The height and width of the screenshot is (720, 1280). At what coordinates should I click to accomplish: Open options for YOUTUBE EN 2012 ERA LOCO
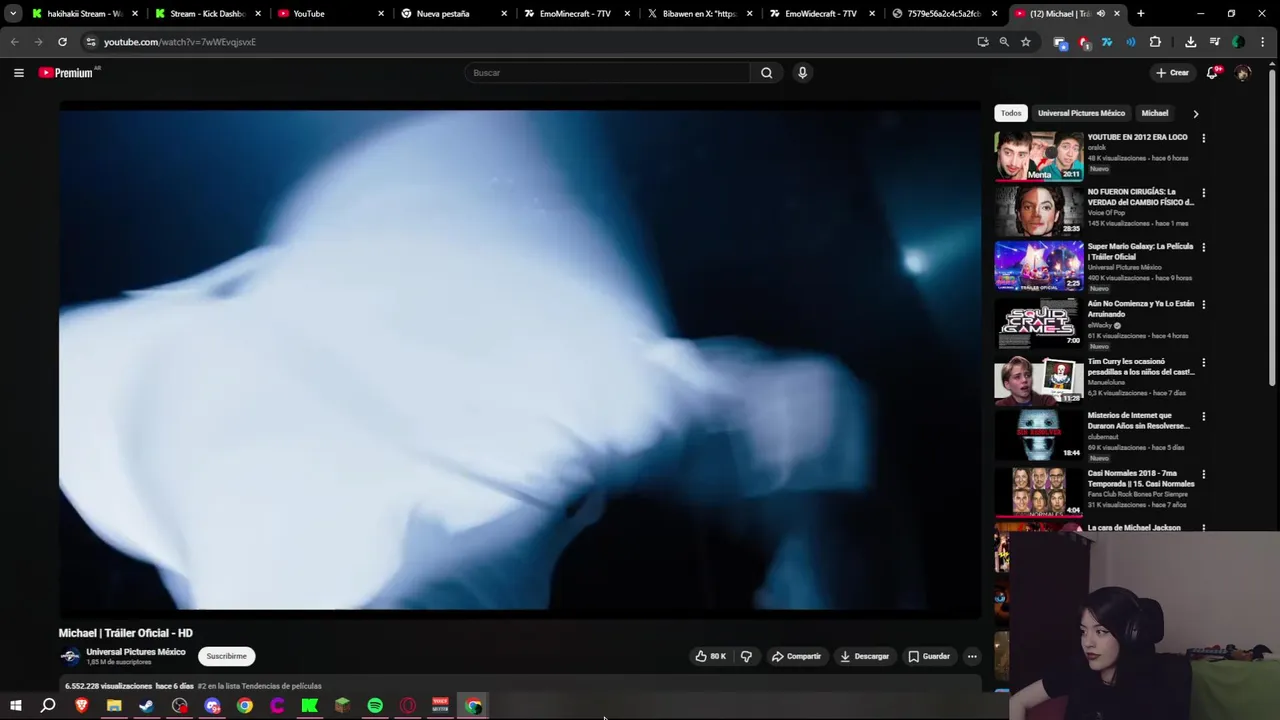pyautogui.click(x=1203, y=138)
